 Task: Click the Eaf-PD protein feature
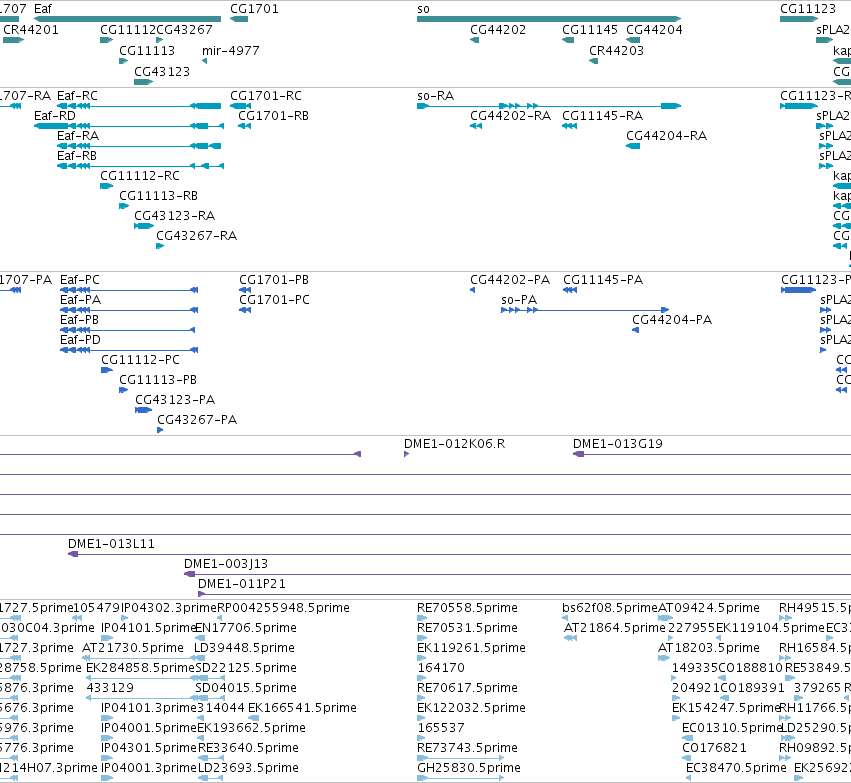[x=129, y=350]
